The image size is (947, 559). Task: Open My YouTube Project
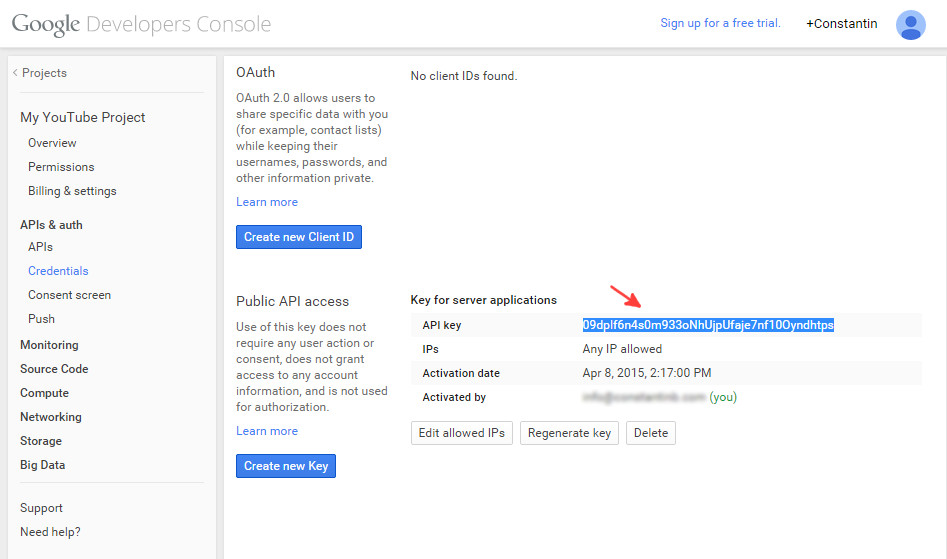[83, 117]
